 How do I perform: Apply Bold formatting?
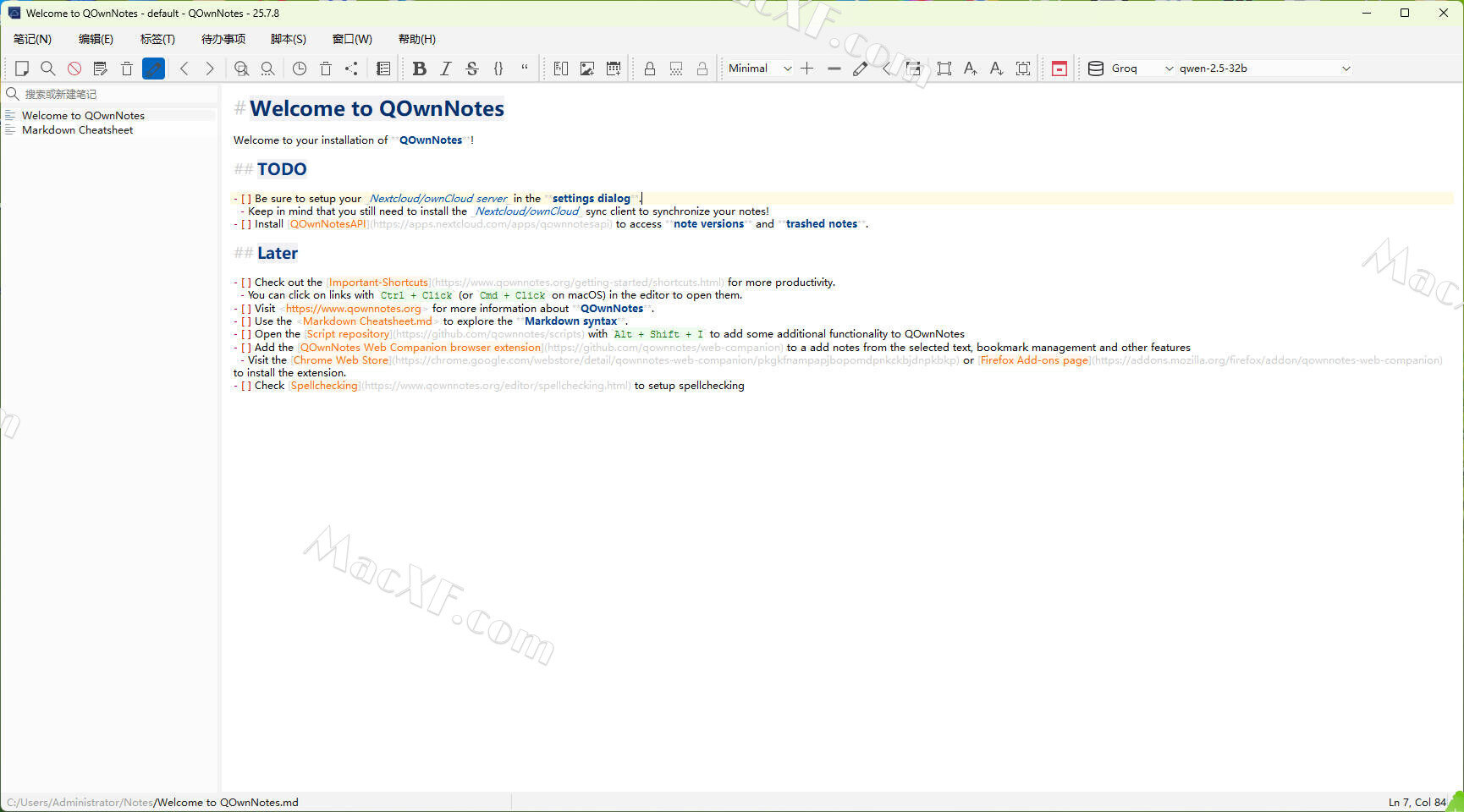[420, 69]
